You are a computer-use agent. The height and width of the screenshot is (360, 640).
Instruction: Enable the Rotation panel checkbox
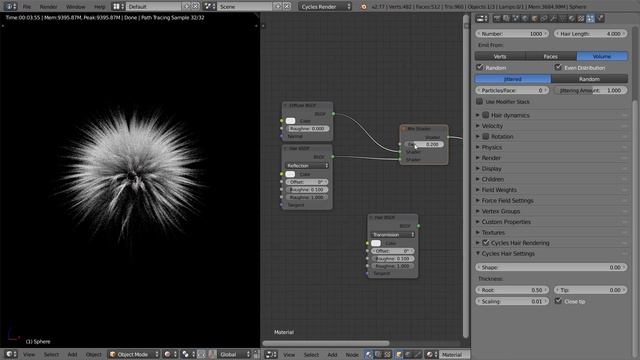(x=486, y=136)
